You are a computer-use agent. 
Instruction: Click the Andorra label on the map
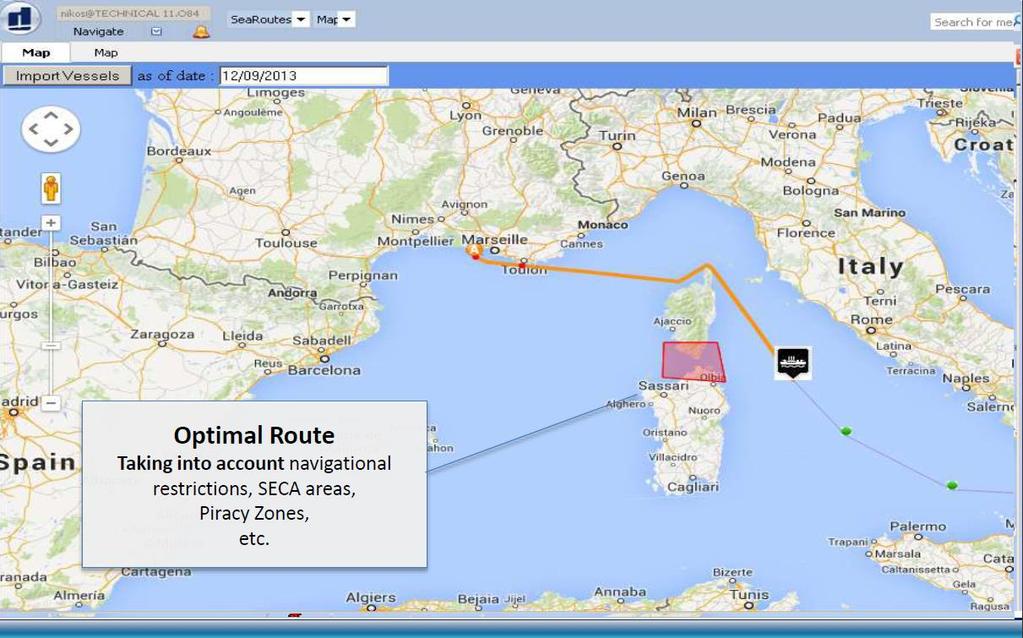click(x=292, y=293)
